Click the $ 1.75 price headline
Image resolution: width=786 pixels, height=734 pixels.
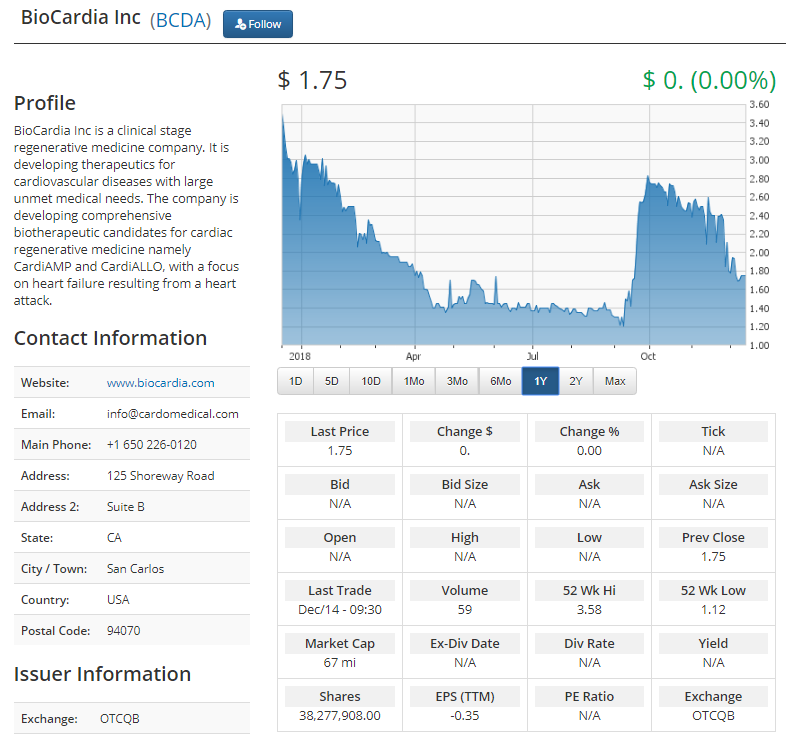[x=312, y=80]
